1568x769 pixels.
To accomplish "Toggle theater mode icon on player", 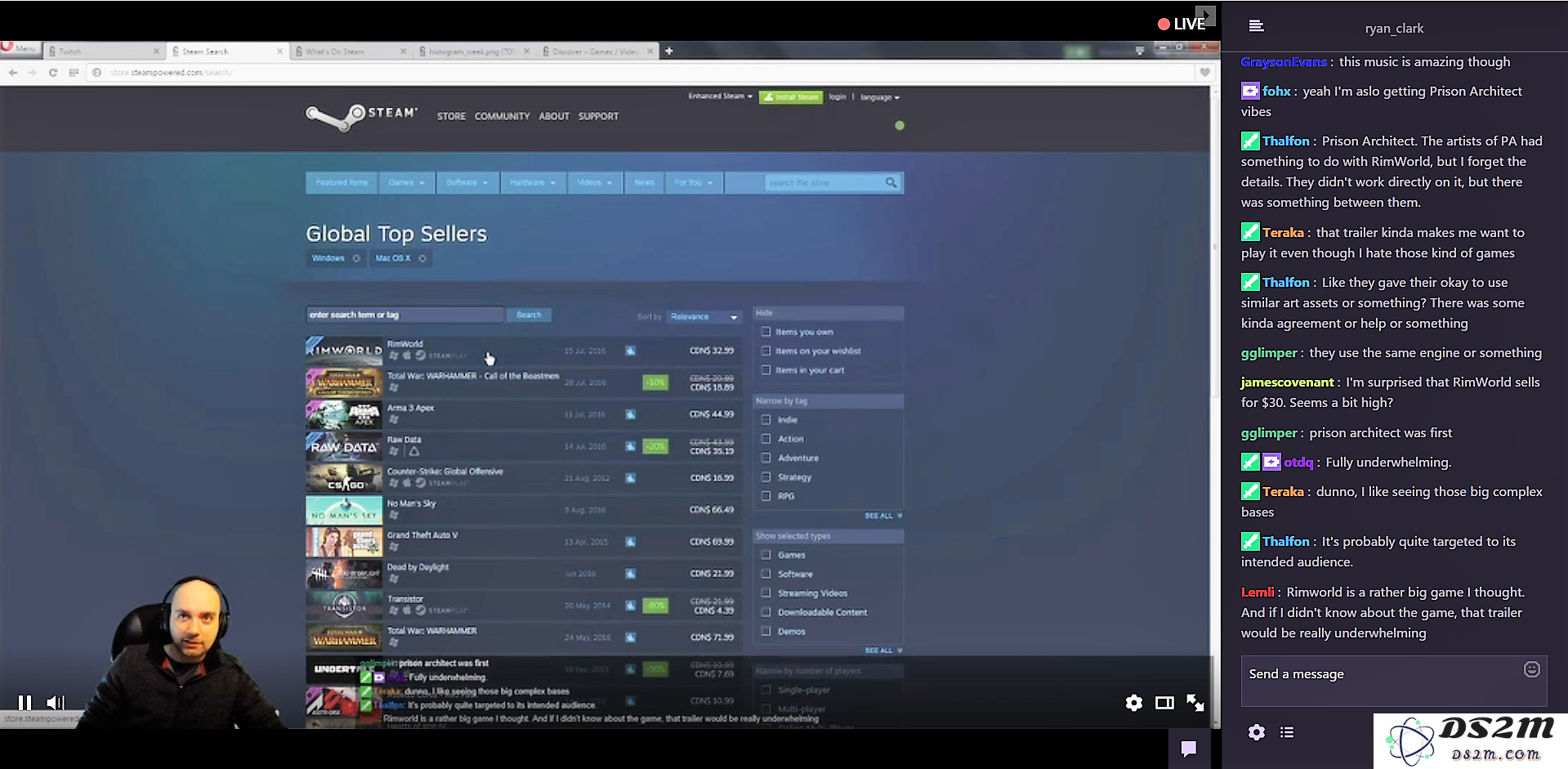I will 1164,703.
